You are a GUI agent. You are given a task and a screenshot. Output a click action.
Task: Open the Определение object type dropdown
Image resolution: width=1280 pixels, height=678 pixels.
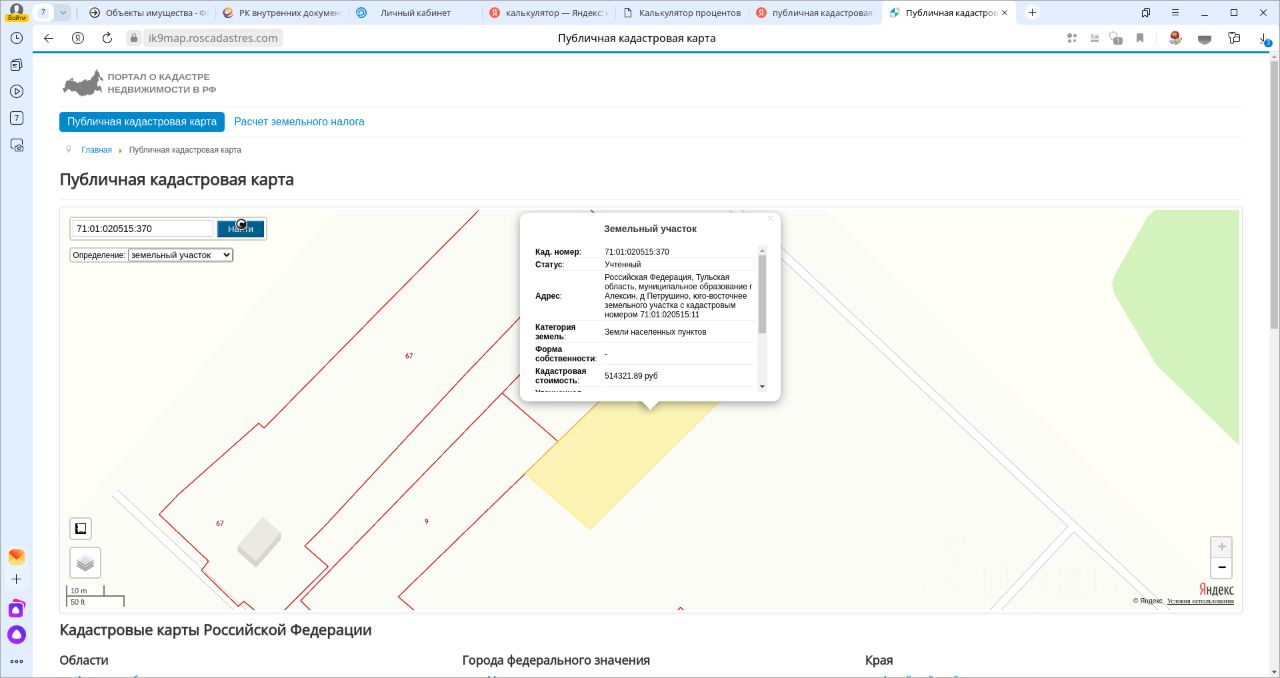[x=180, y=255]
